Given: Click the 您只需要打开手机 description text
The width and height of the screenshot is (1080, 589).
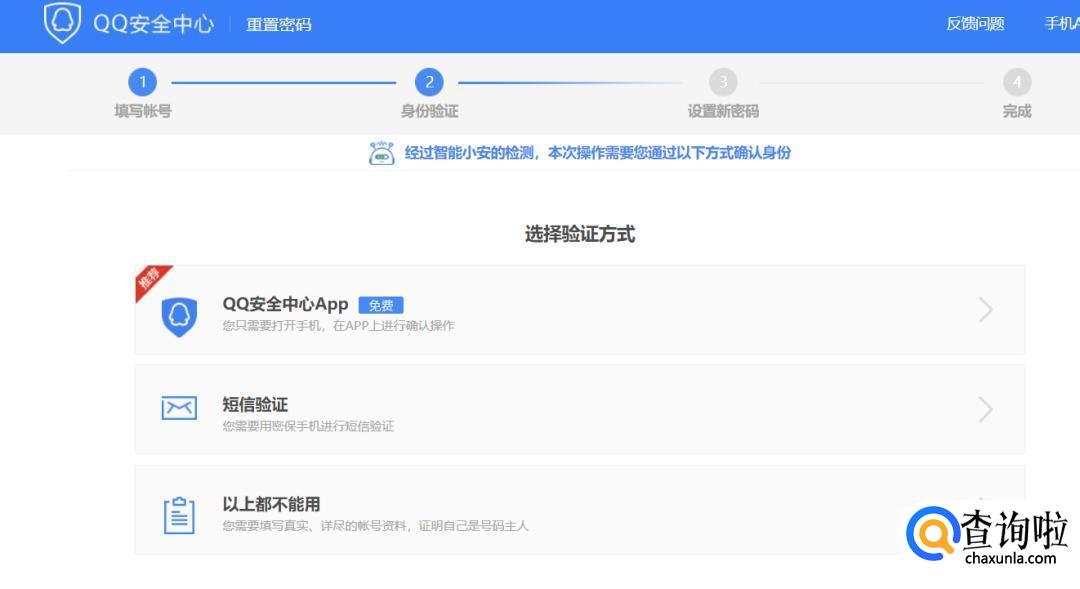Looking at the screenshot, I should [x=338, y=326].
